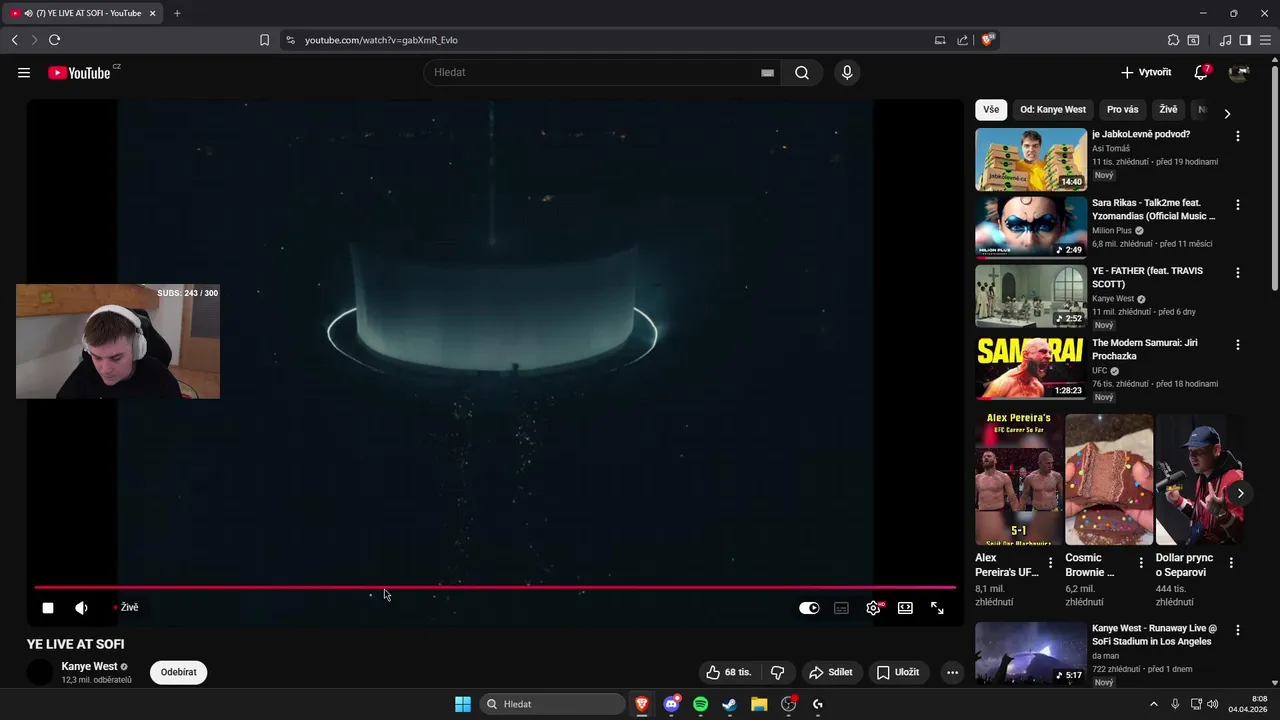
Task: Open Discord from the taskbar
Action: click(x=671, y=704)
